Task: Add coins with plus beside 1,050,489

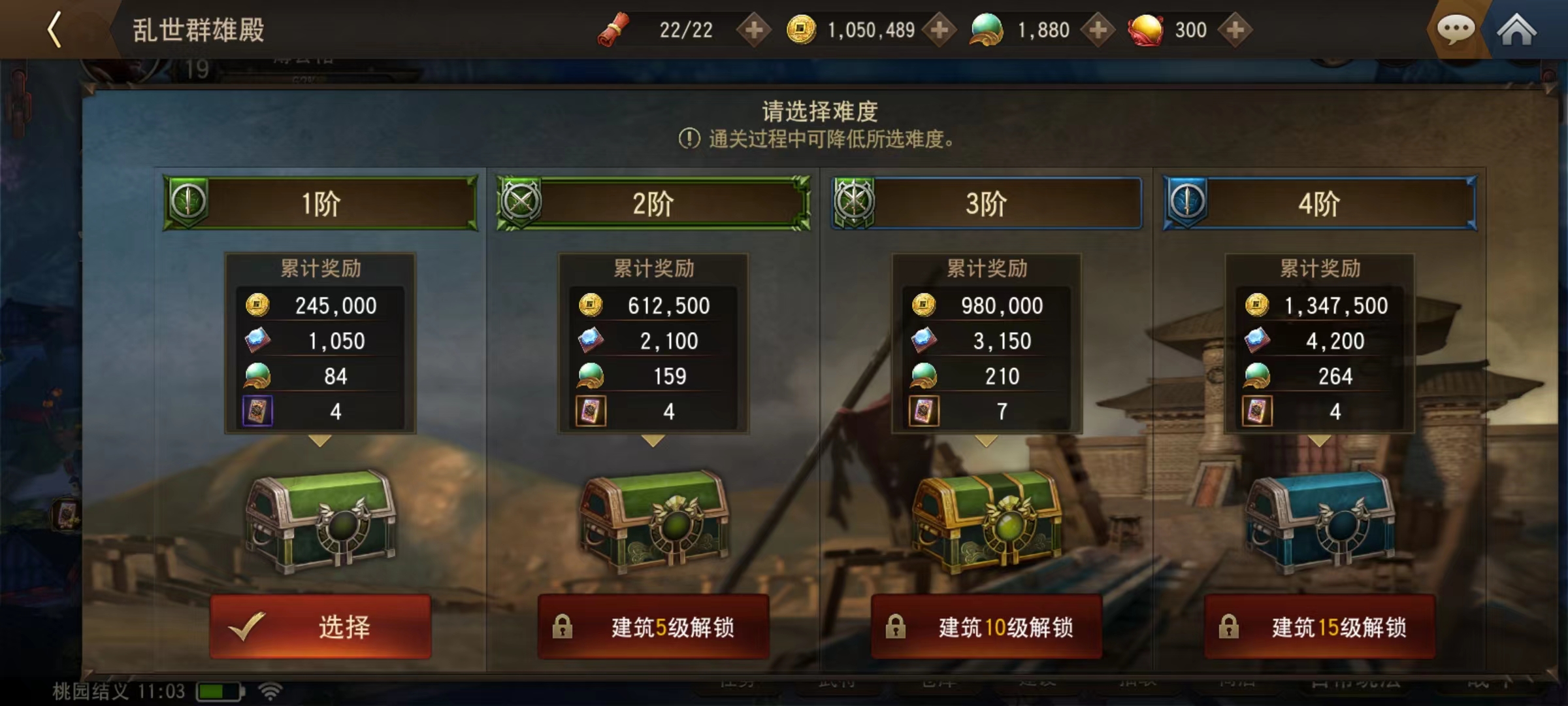Action: [x=939, y=30]
